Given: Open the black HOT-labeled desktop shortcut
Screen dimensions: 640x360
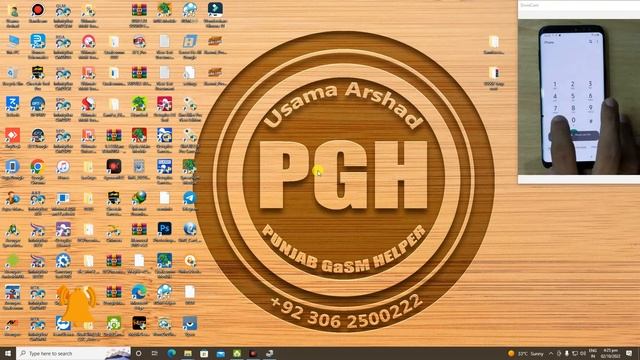Looking at the screenshot, I should point(139,323).
